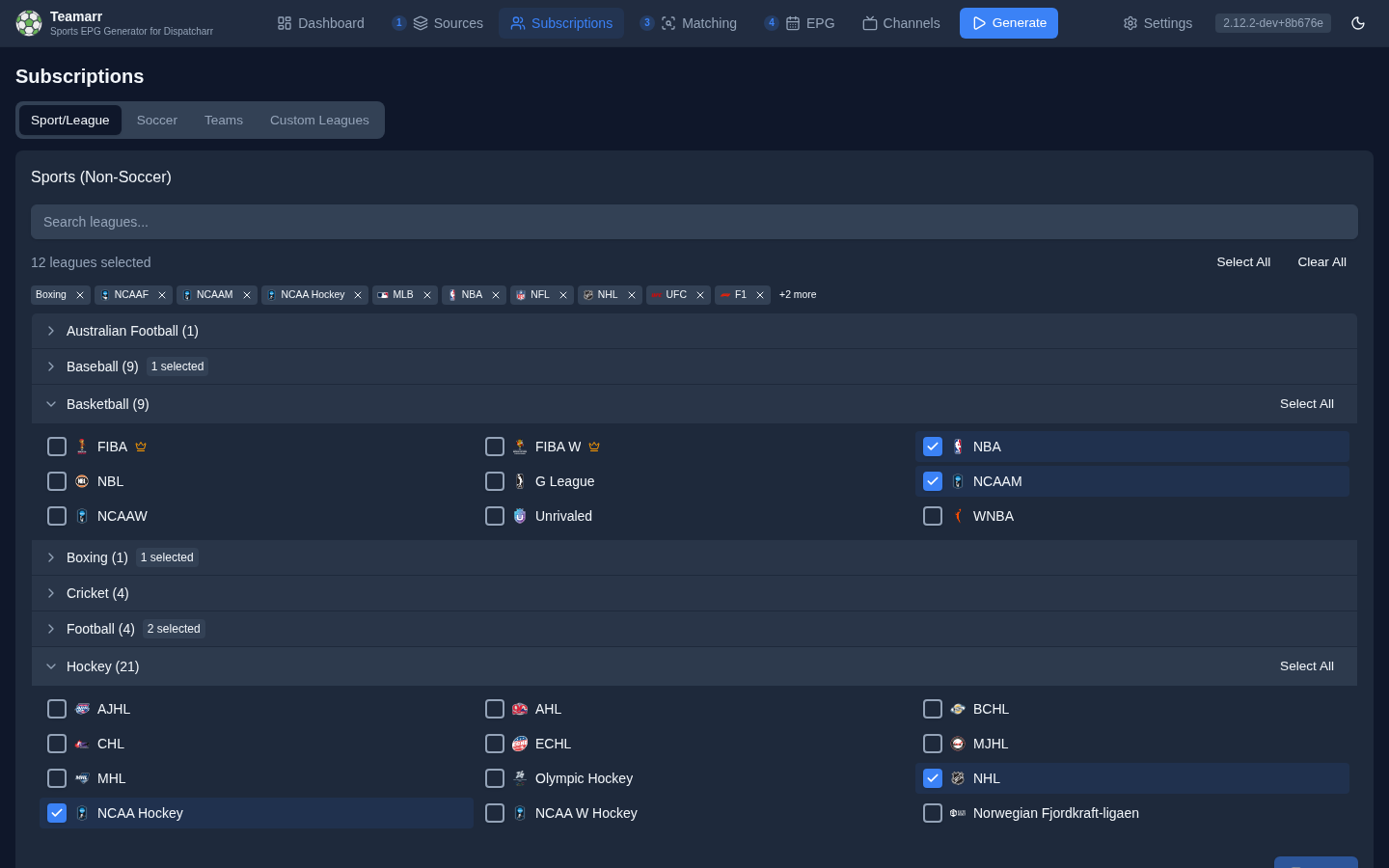Click the NBL league logo
This screenshot has width=1389, height=868.
(x=82, y=481)
